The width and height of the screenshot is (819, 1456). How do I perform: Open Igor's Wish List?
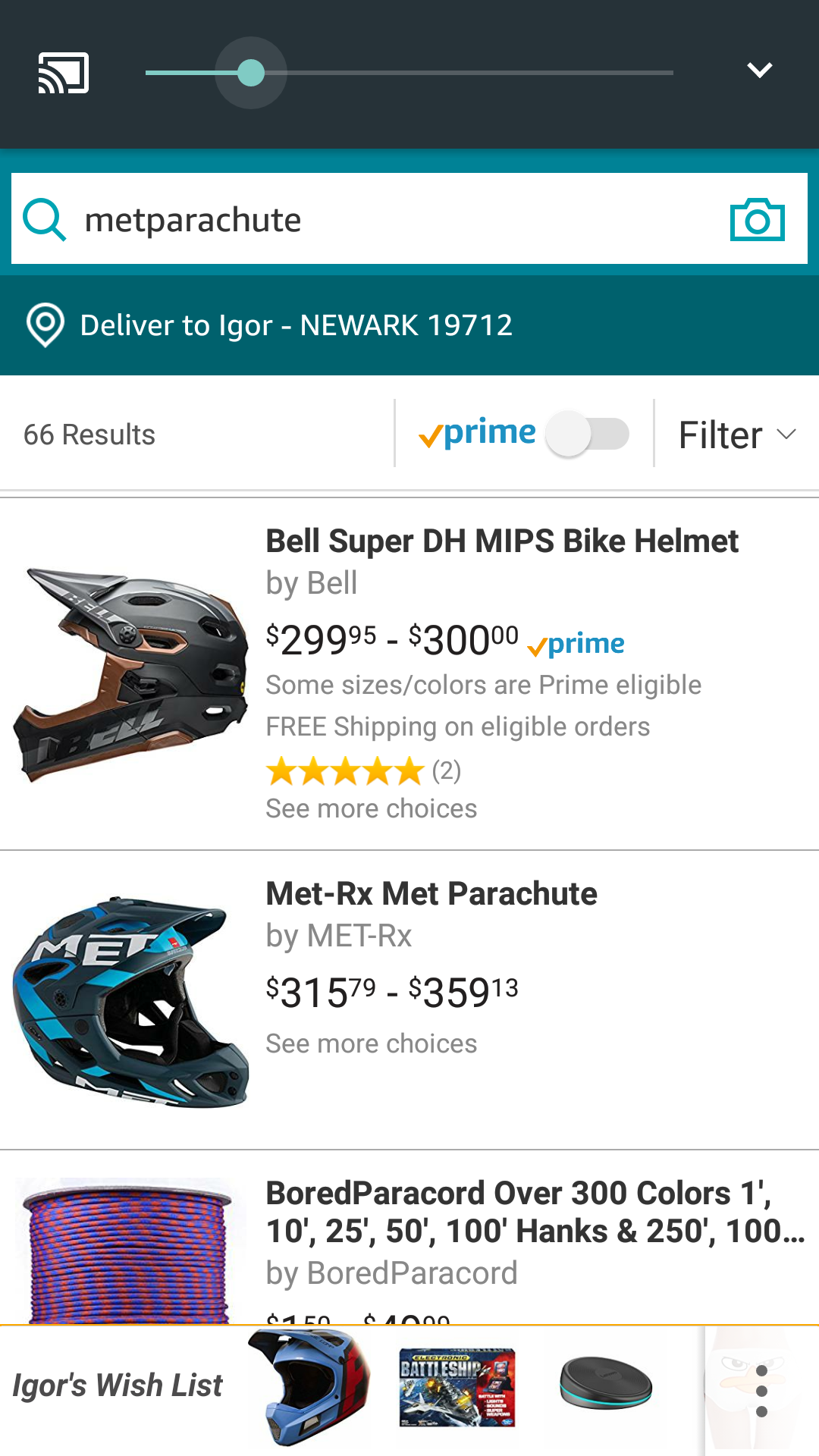(x=118, y=1385)
